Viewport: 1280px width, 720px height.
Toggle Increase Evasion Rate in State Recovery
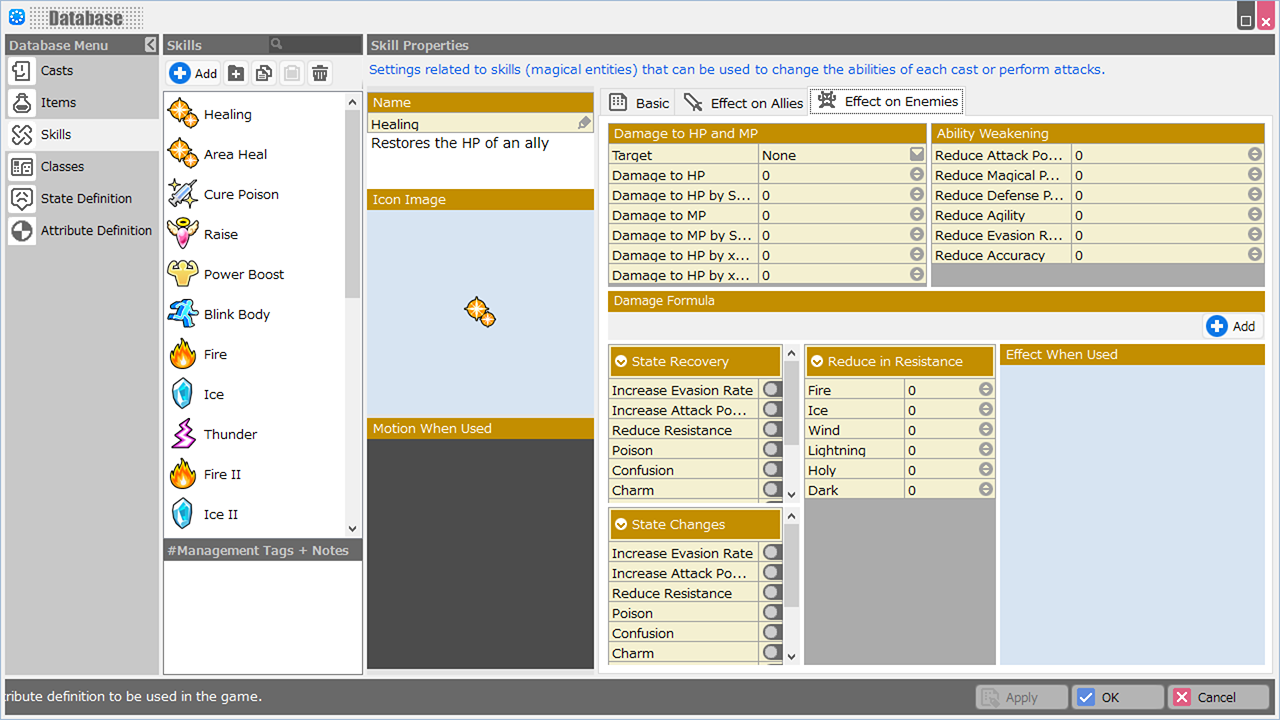[772, 390]
